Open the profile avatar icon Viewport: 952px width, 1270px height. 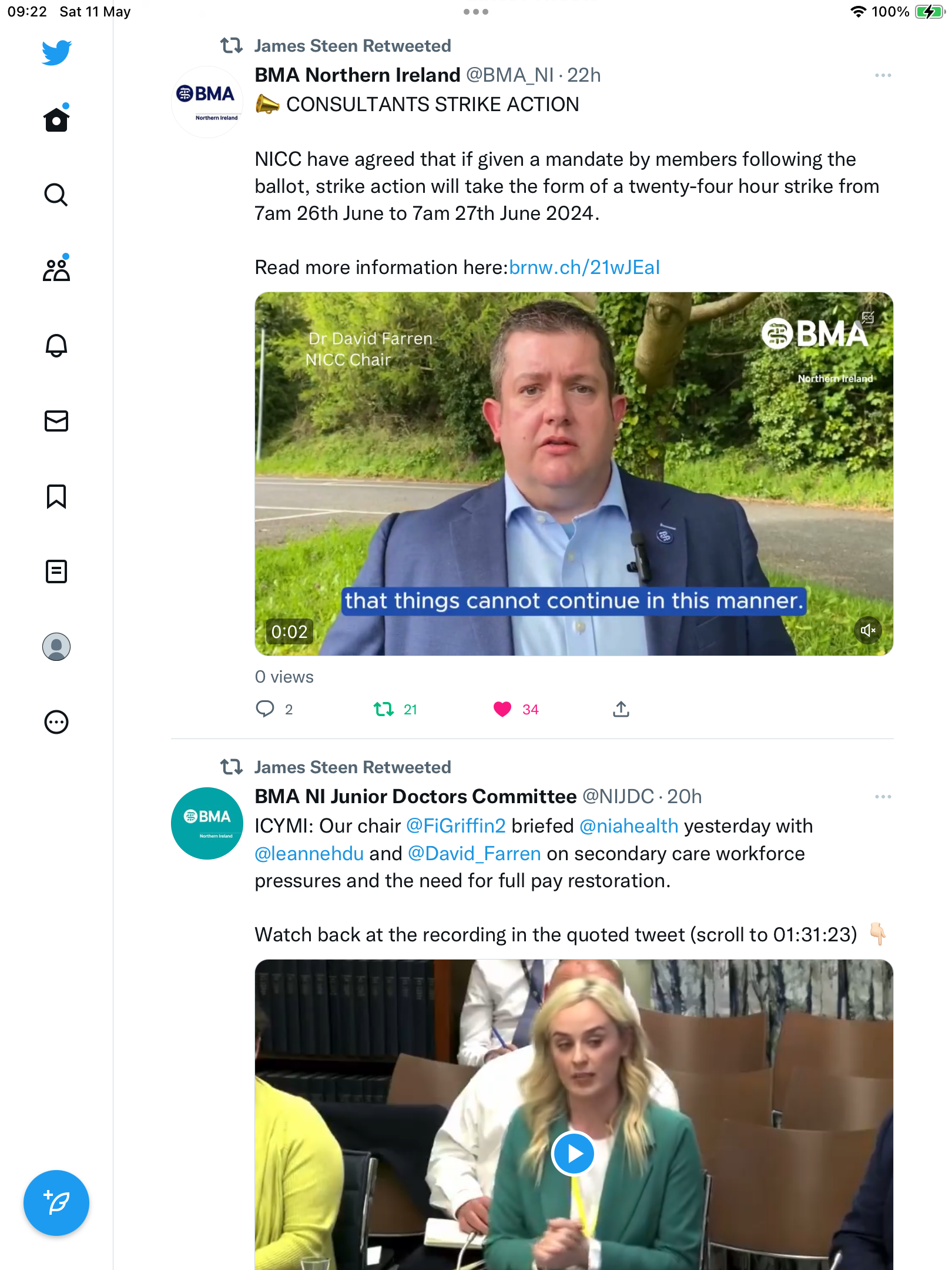pos(56,647)
